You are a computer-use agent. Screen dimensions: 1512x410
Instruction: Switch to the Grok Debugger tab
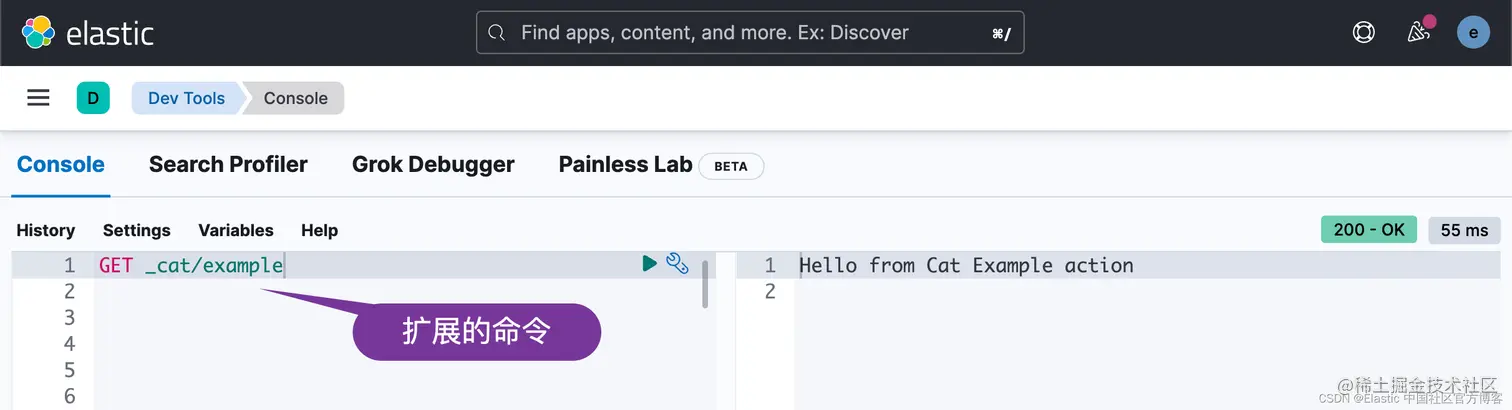point(433,165)
